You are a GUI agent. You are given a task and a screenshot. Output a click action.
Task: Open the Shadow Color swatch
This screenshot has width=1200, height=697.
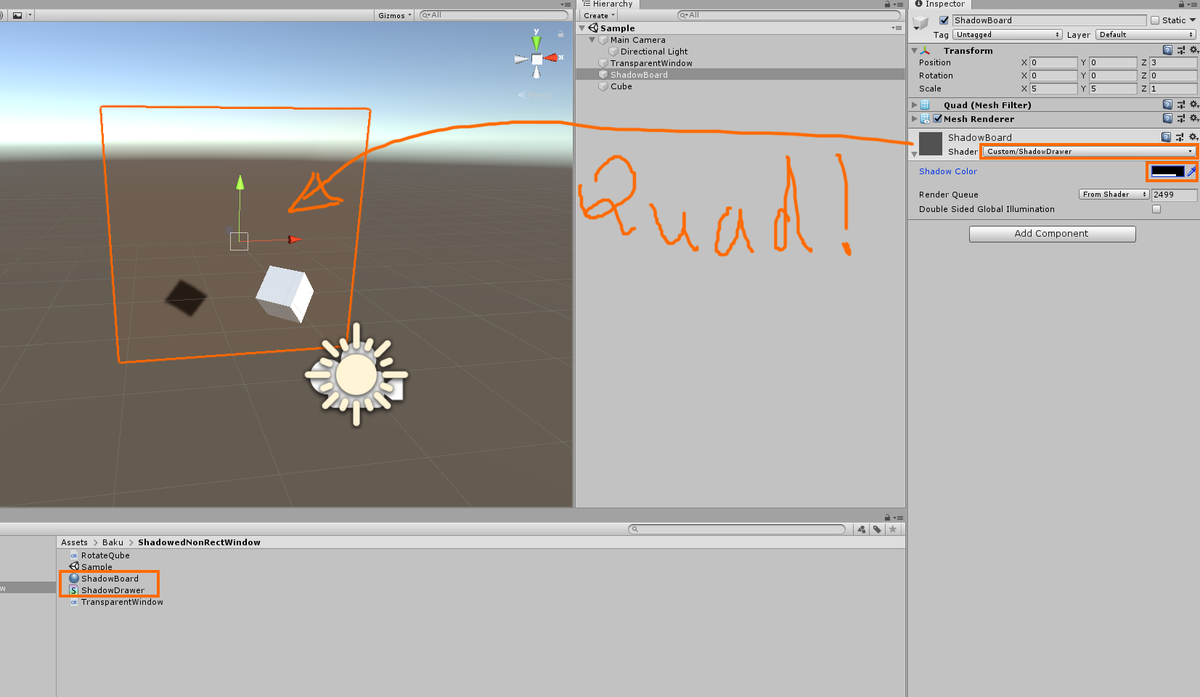(1167, 171)
